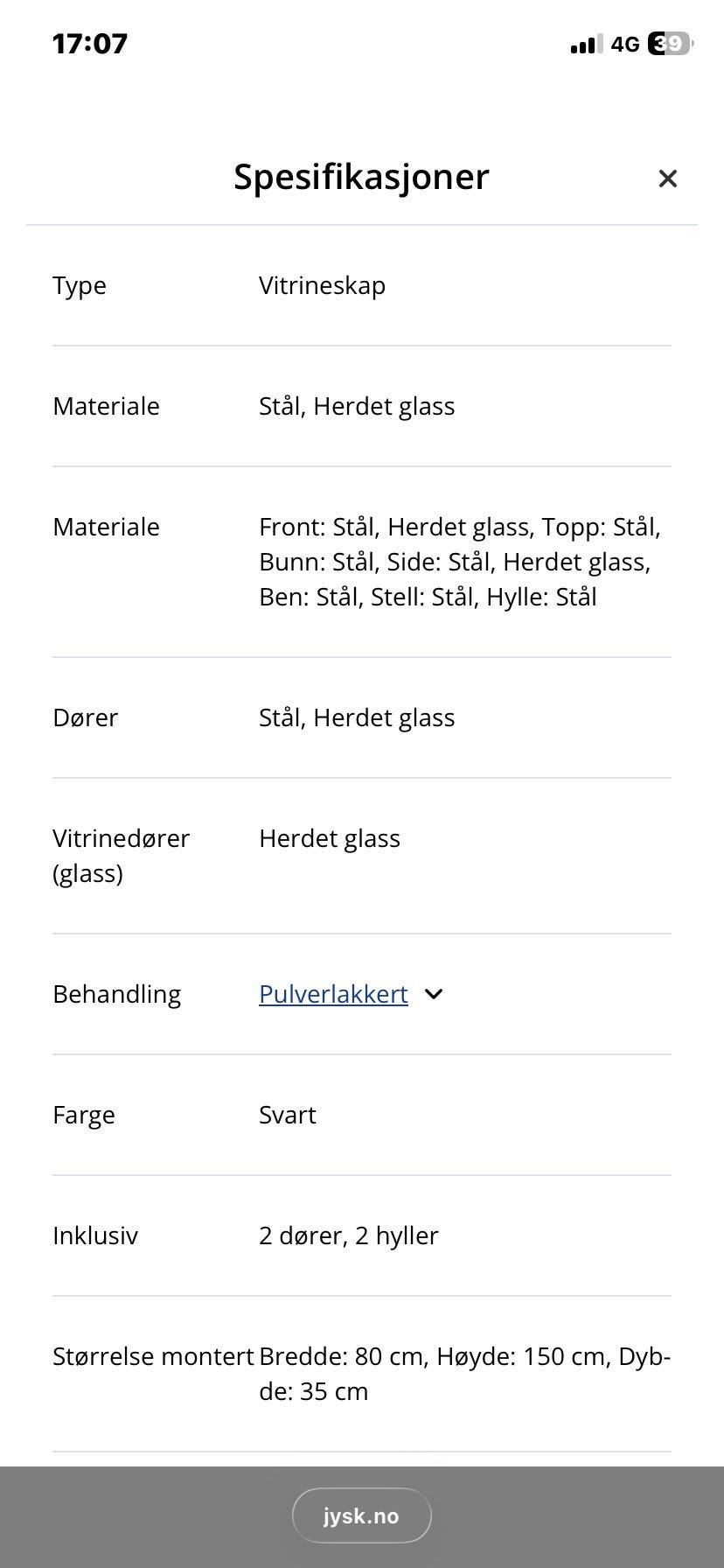Click the Vitrinedører (glass) label
Image resolution: width=724 pixels, height=1568 pixels.
[x=121, y=855]
